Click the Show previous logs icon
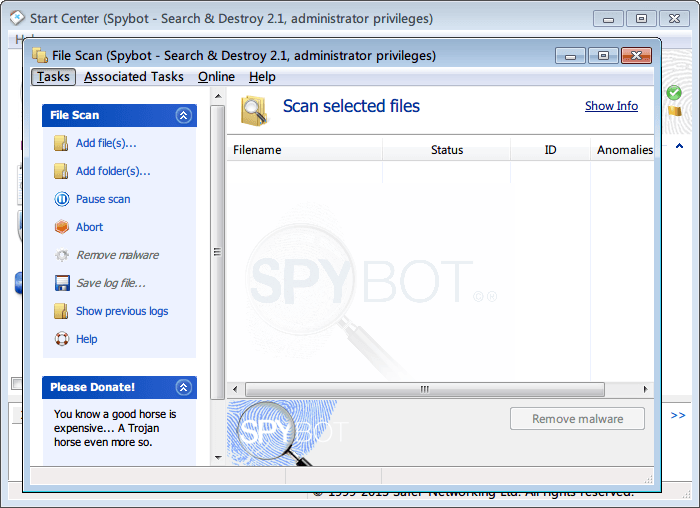 61,311
